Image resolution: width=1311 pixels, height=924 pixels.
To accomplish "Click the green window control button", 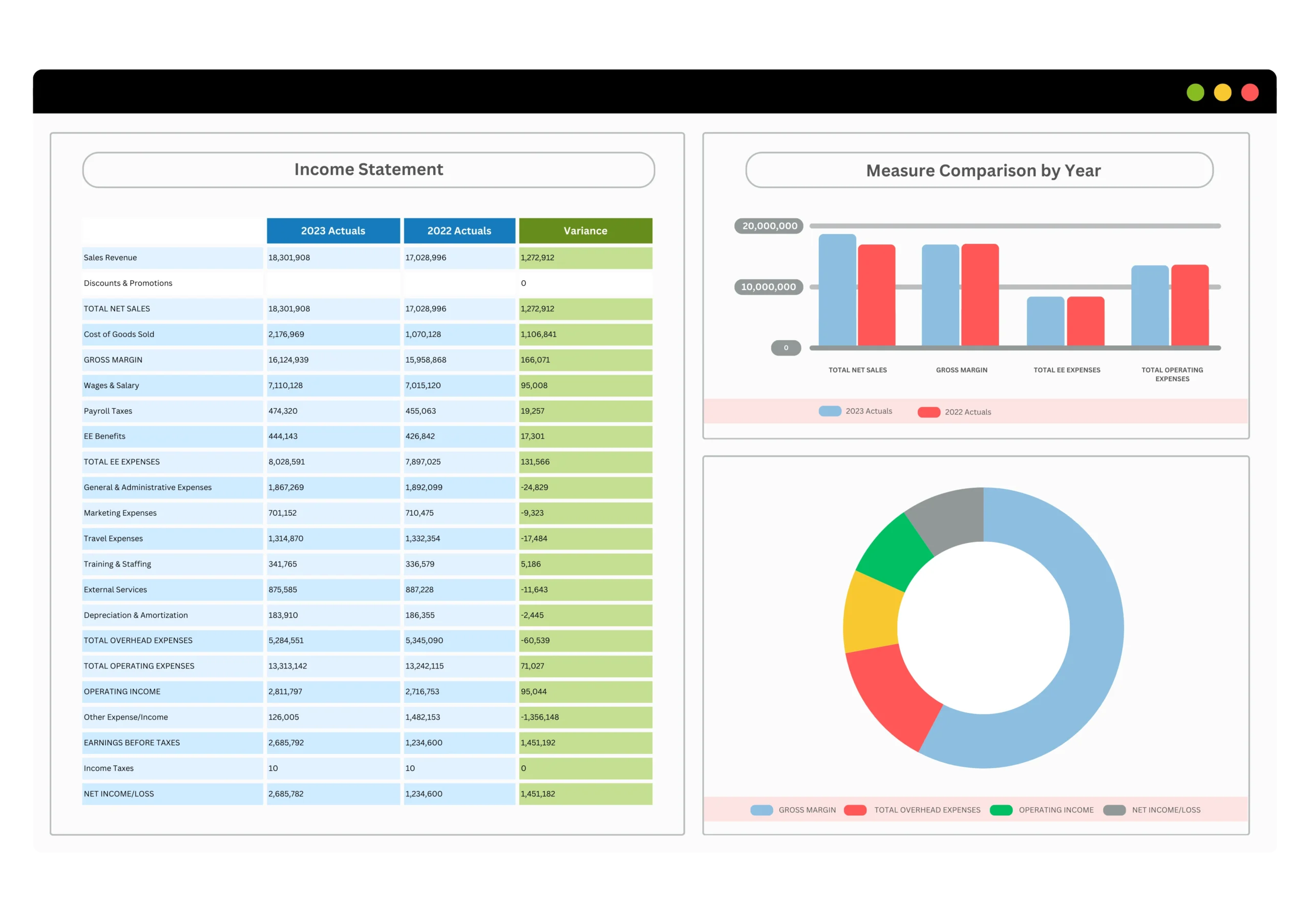I will pyautogui.click(x=1195, y=92).
